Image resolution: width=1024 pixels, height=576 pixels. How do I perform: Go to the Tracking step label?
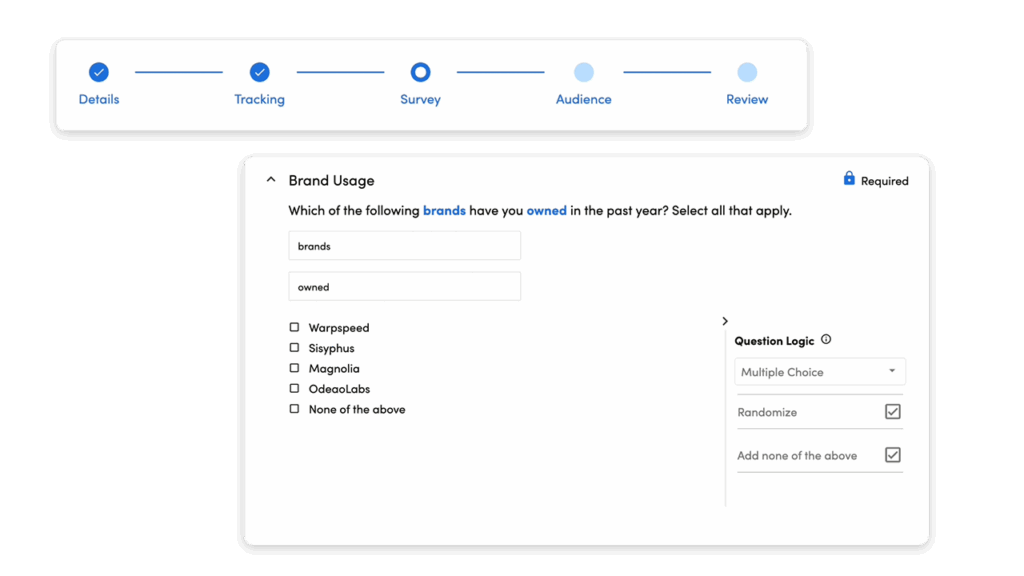(259, 99)
